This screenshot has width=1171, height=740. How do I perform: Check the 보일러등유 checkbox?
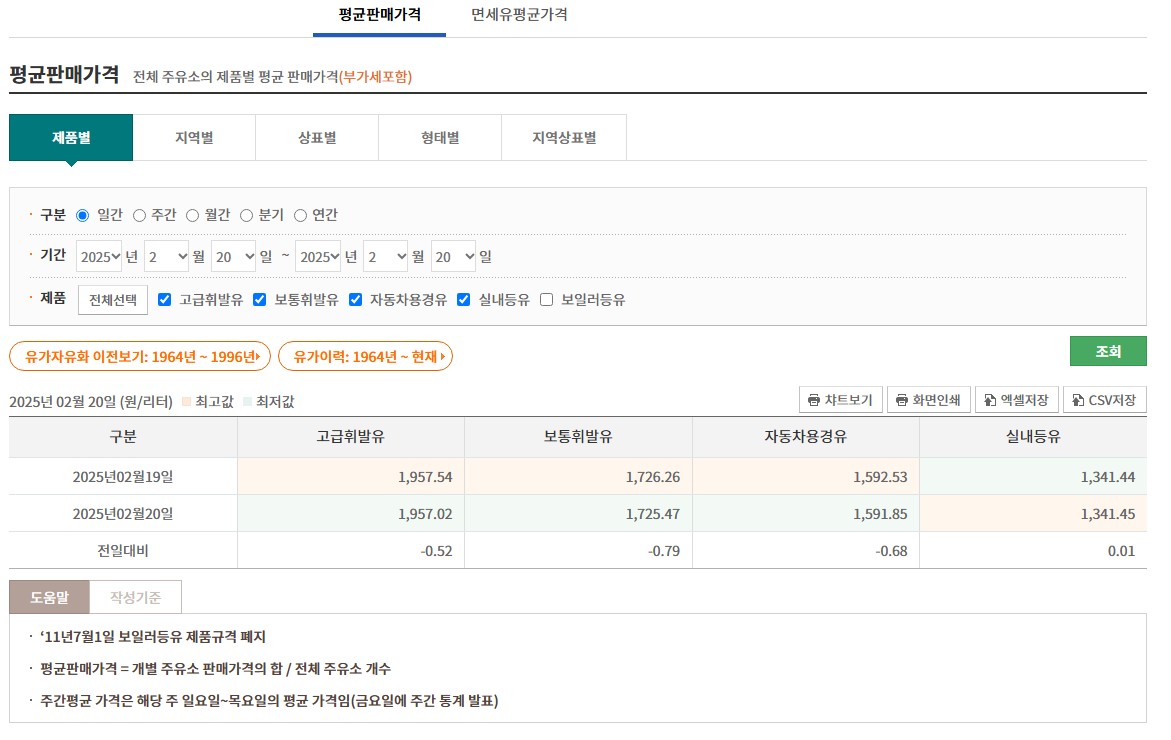pyautogui.click(x=547, y=299)
